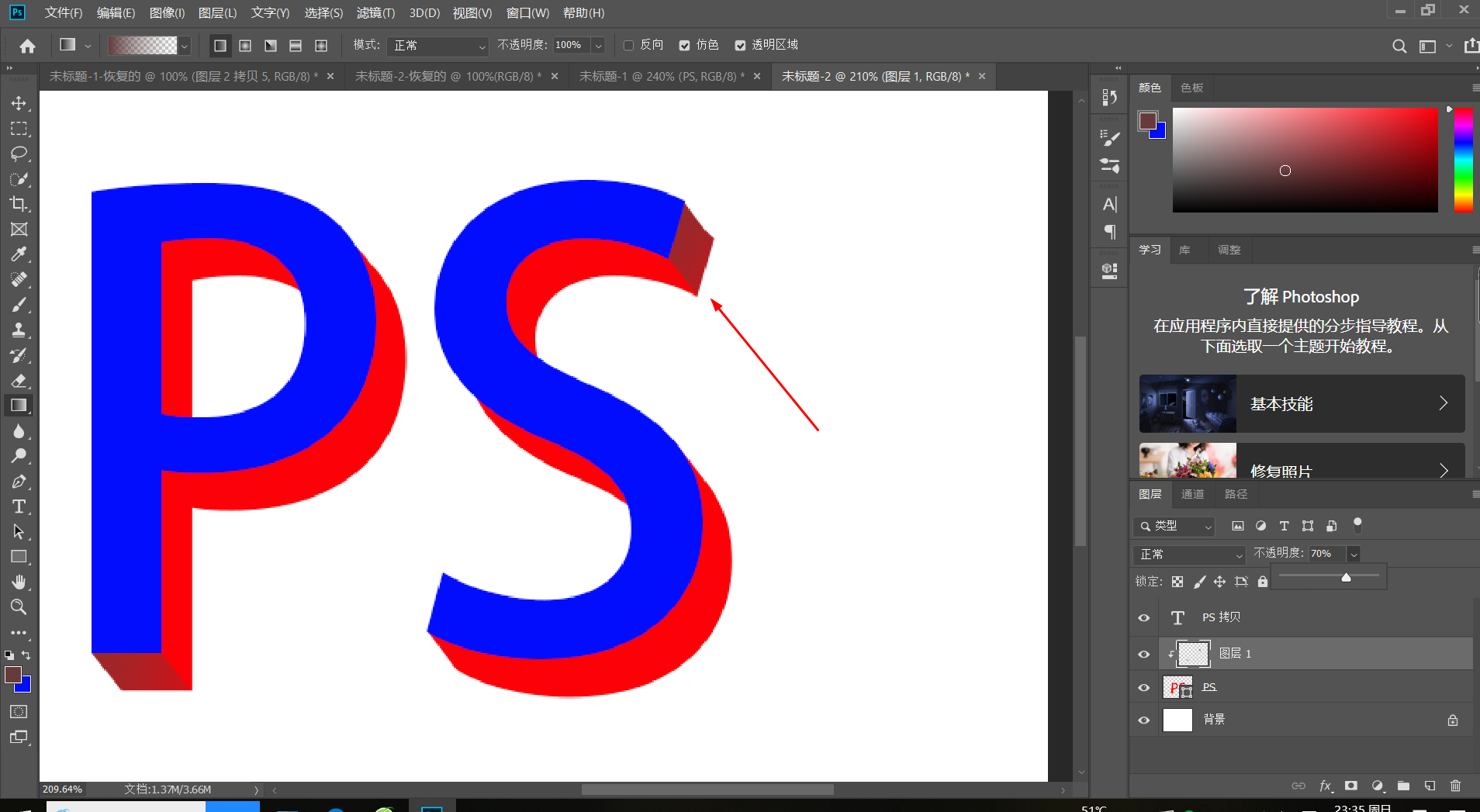Switch to the 通道 channels tab
Viewport: 1480px width, 812px height.
click(1192, 494)
